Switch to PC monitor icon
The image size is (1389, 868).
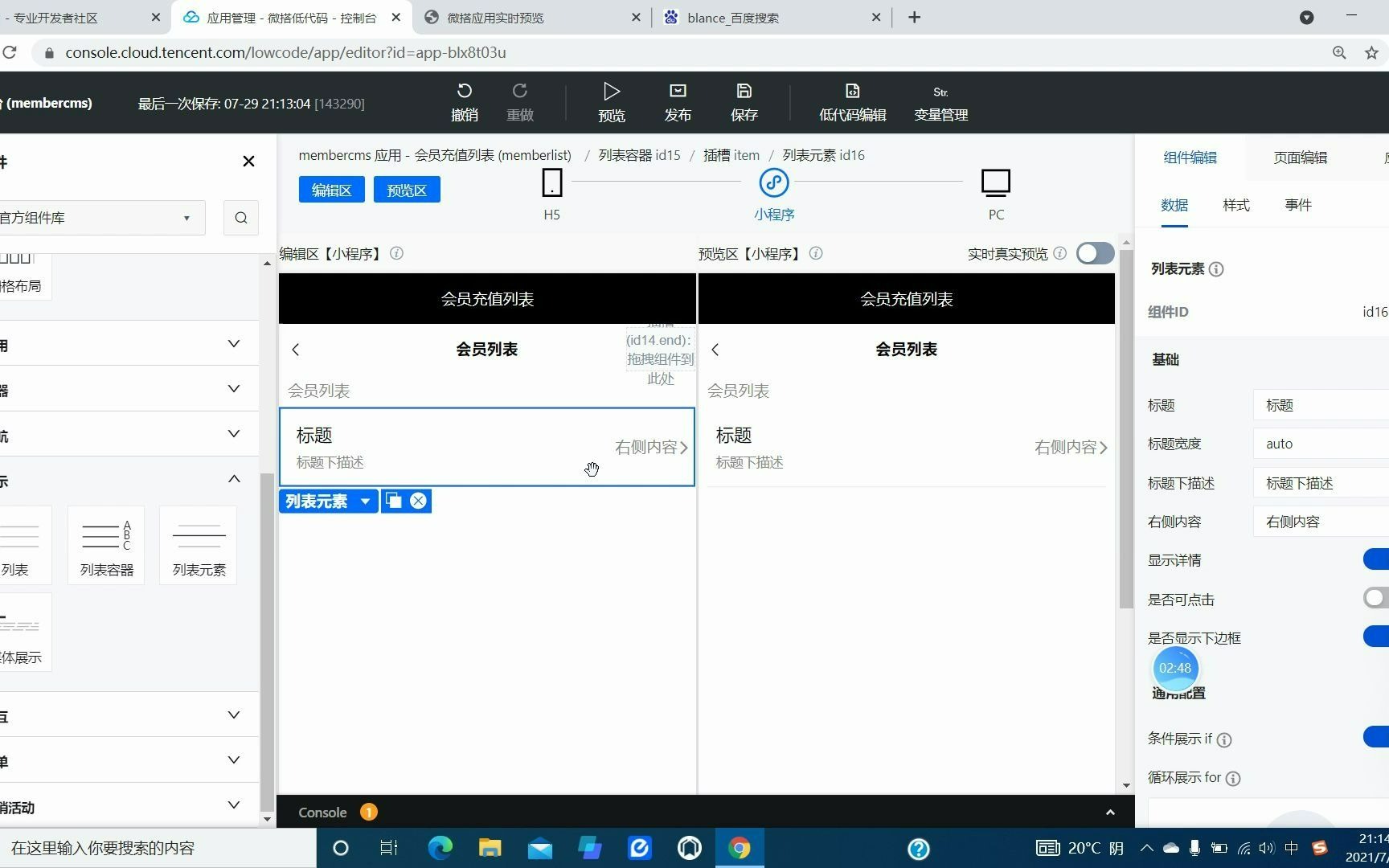996,183
